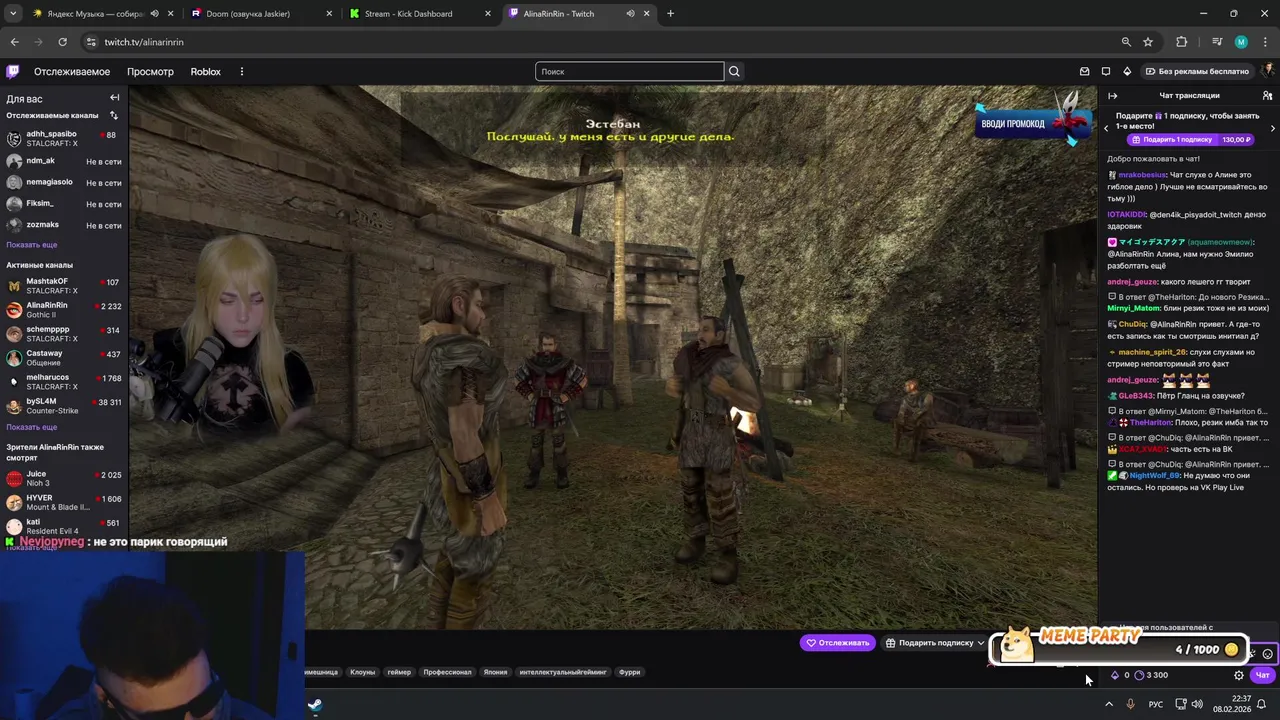Collapse the stream chat panel arrow
The image size is (1280, 720).
pyautogui.click(x=1112, y=96)
